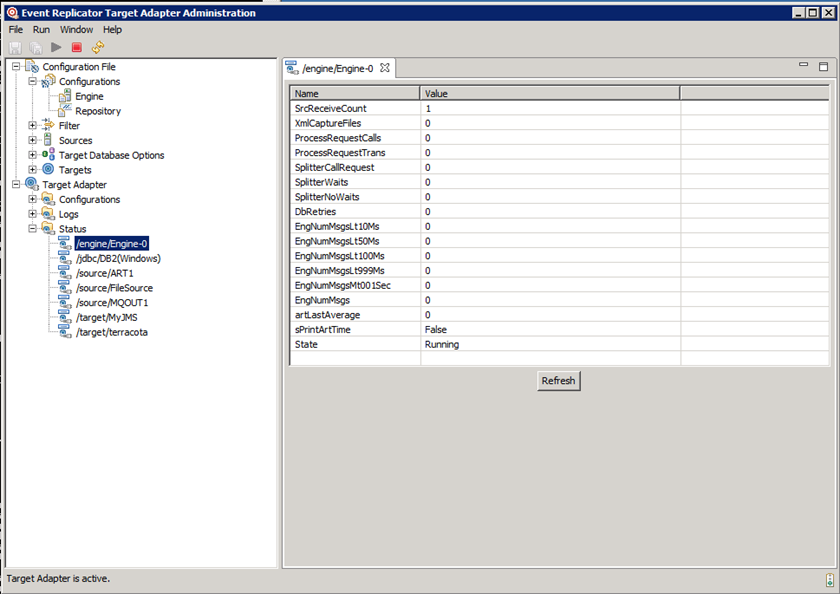The image size is (840, 594).
Task: Open the Run menu
Action: coord(41,30)
